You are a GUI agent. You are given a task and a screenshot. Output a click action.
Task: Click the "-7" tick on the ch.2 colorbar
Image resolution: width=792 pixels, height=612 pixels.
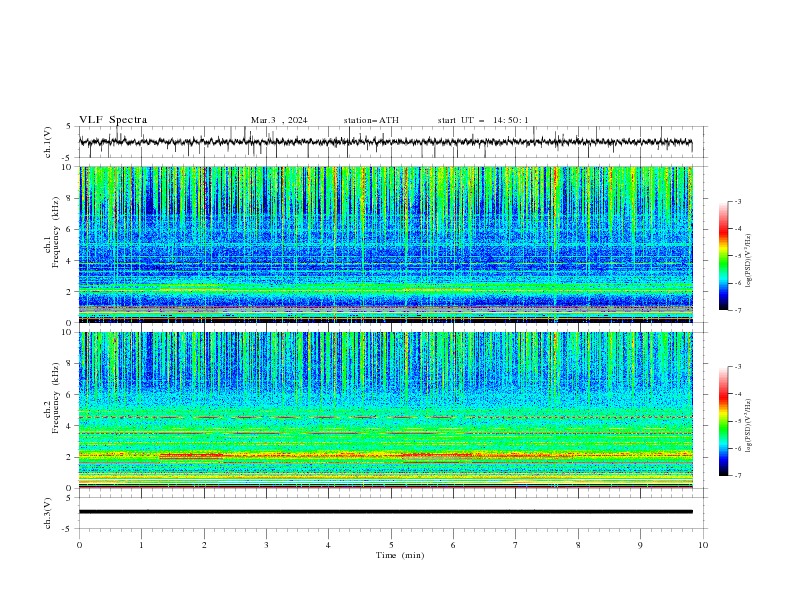pyautogui.click(x=738, y=476)
